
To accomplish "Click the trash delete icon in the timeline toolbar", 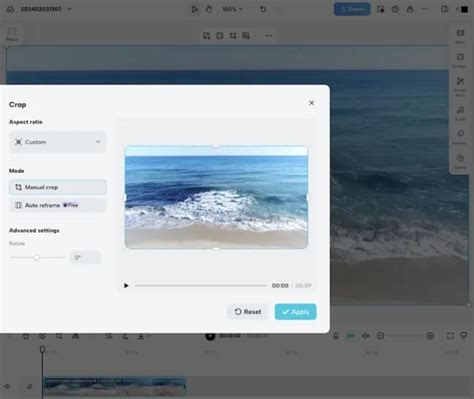I will [26, 336].
